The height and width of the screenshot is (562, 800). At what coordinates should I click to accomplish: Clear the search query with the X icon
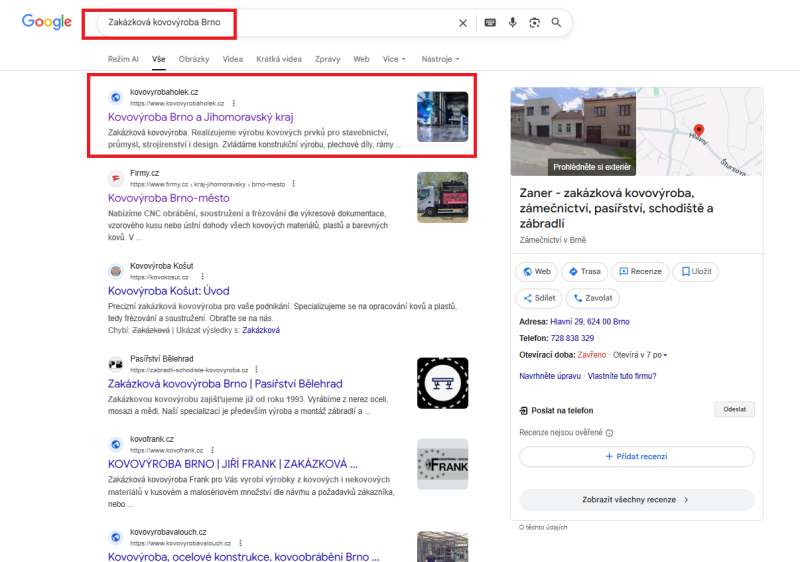click(462, 23)
